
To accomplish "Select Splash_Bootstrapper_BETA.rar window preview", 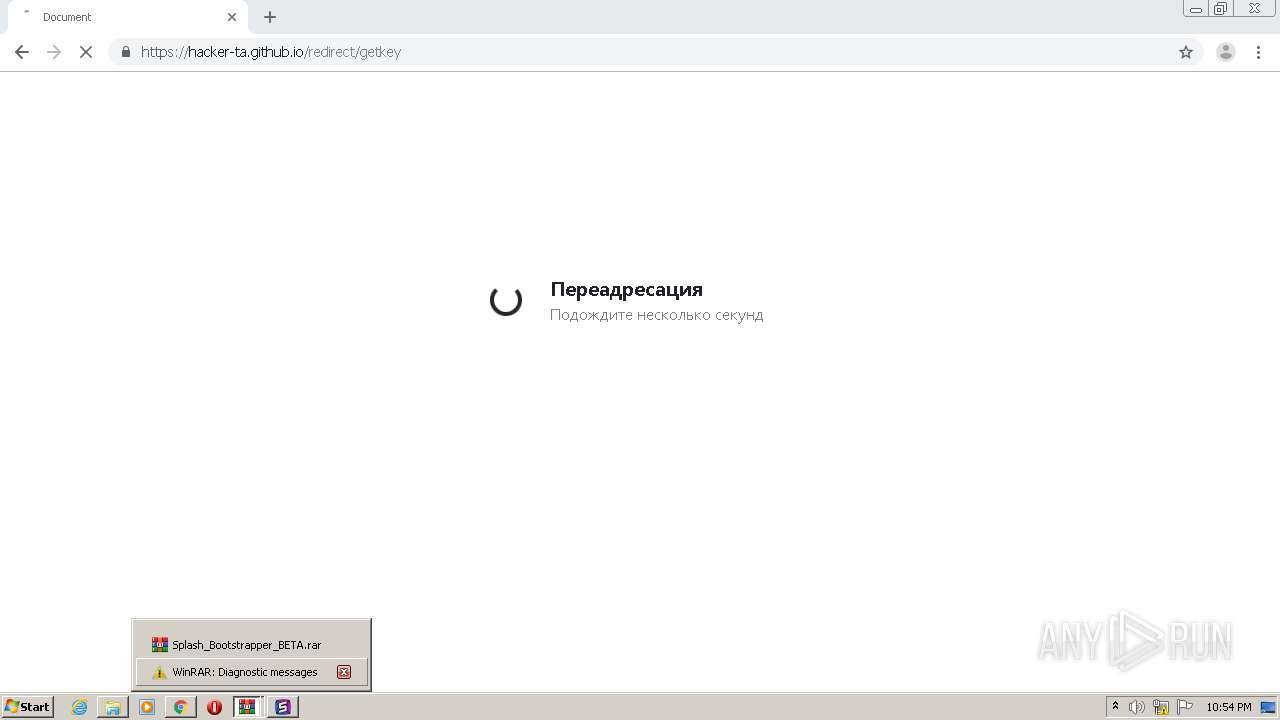I will 251,645.
